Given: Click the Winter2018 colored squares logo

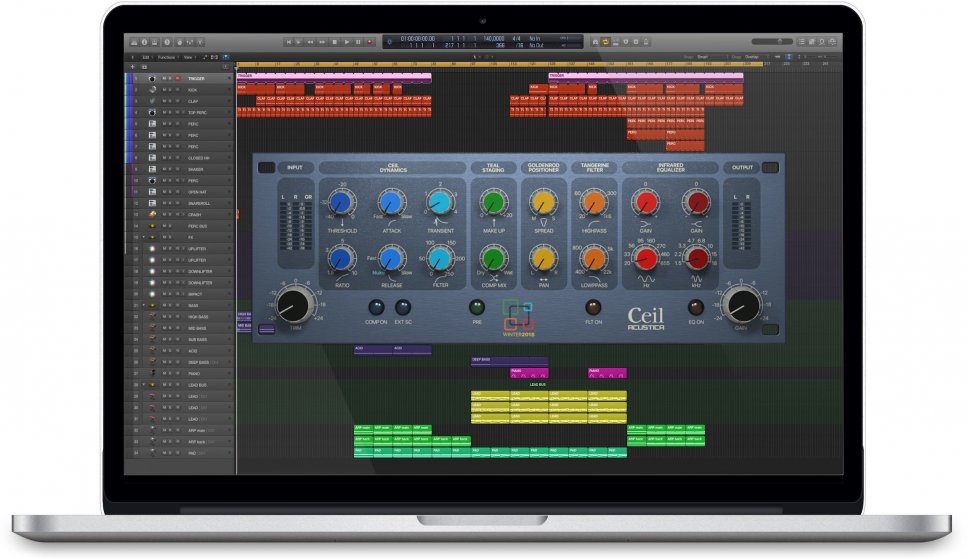Looking at the screenshot, I should click(517, 316).
